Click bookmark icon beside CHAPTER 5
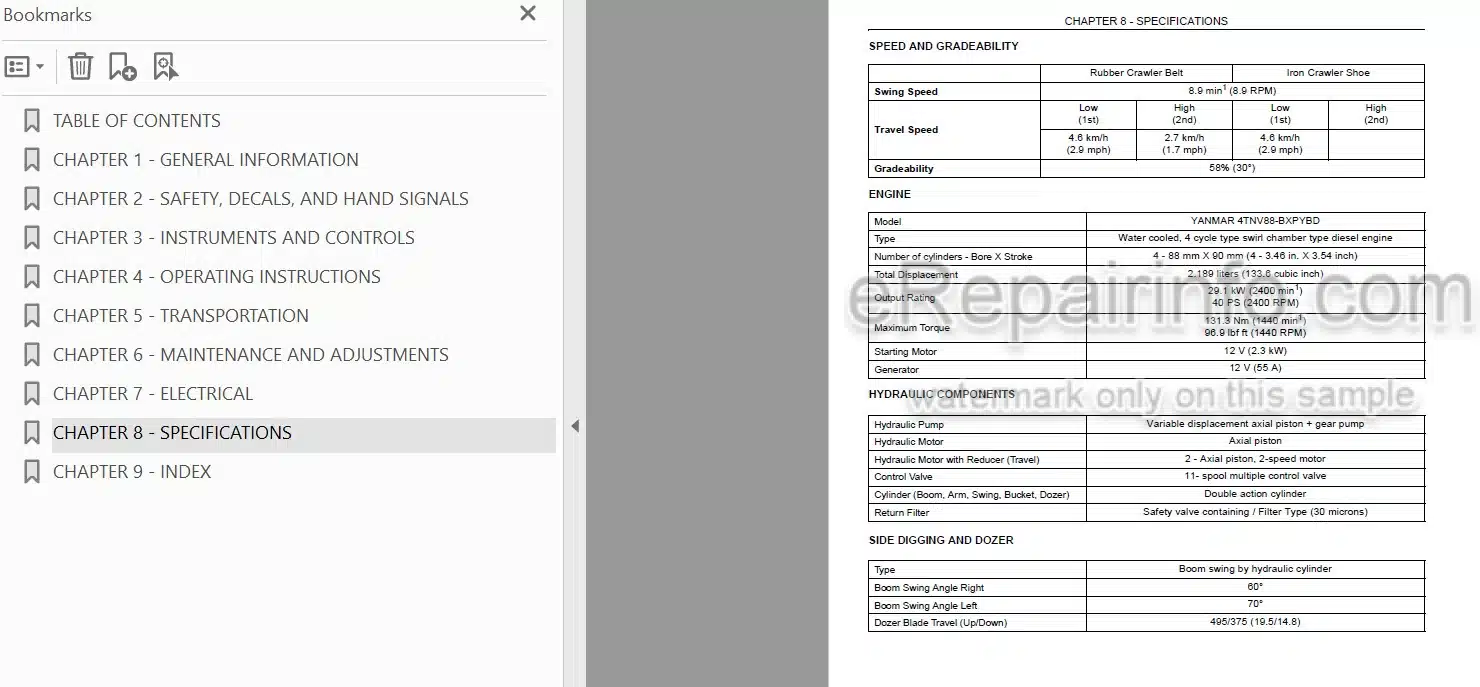 32,316
